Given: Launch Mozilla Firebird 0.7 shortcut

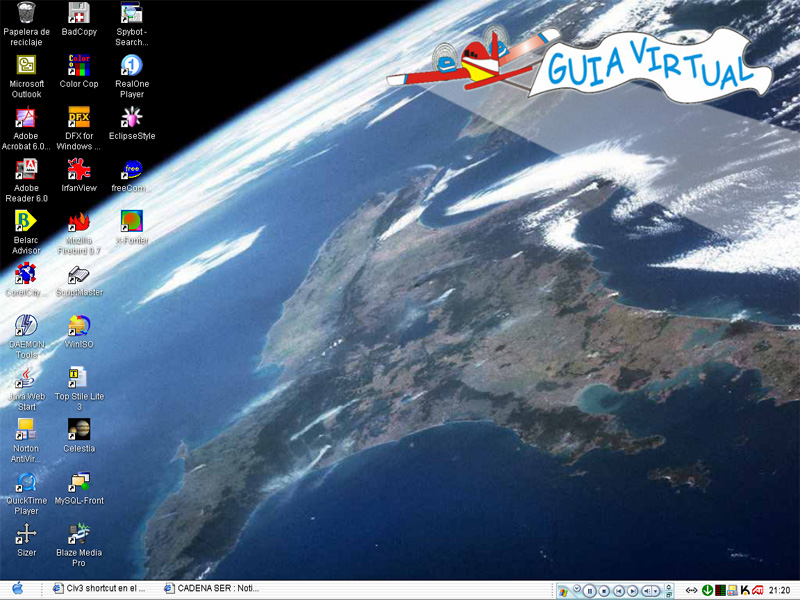Looking at the screenshot, I should pyautogui.click(x=79, y=222).
